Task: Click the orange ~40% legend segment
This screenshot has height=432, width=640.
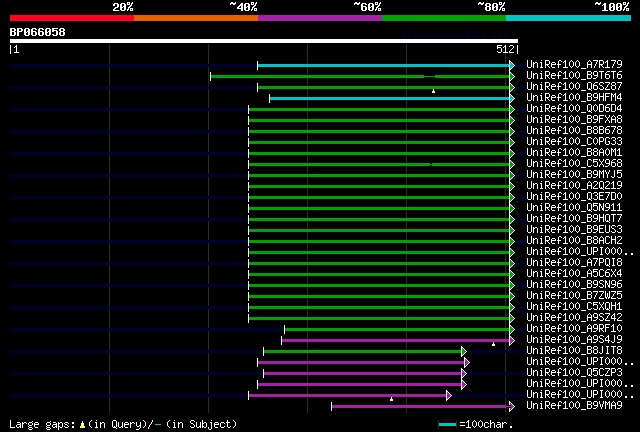Action: (x=196, y=18)
